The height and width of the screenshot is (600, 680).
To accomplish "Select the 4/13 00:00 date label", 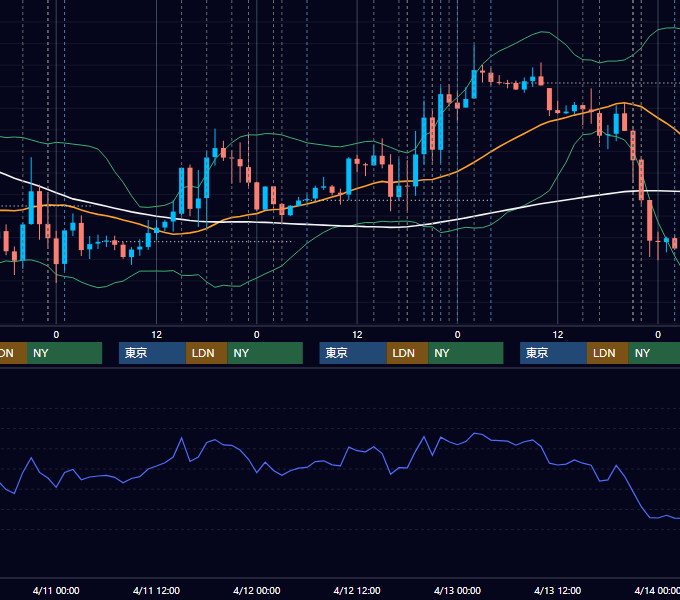I will point(457,590).
